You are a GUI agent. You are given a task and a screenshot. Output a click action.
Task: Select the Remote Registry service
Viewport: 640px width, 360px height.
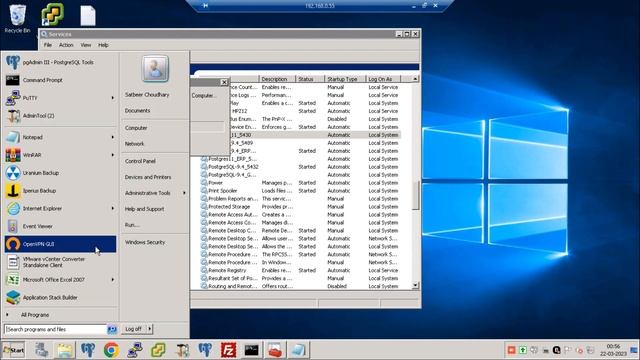(300, 270)
